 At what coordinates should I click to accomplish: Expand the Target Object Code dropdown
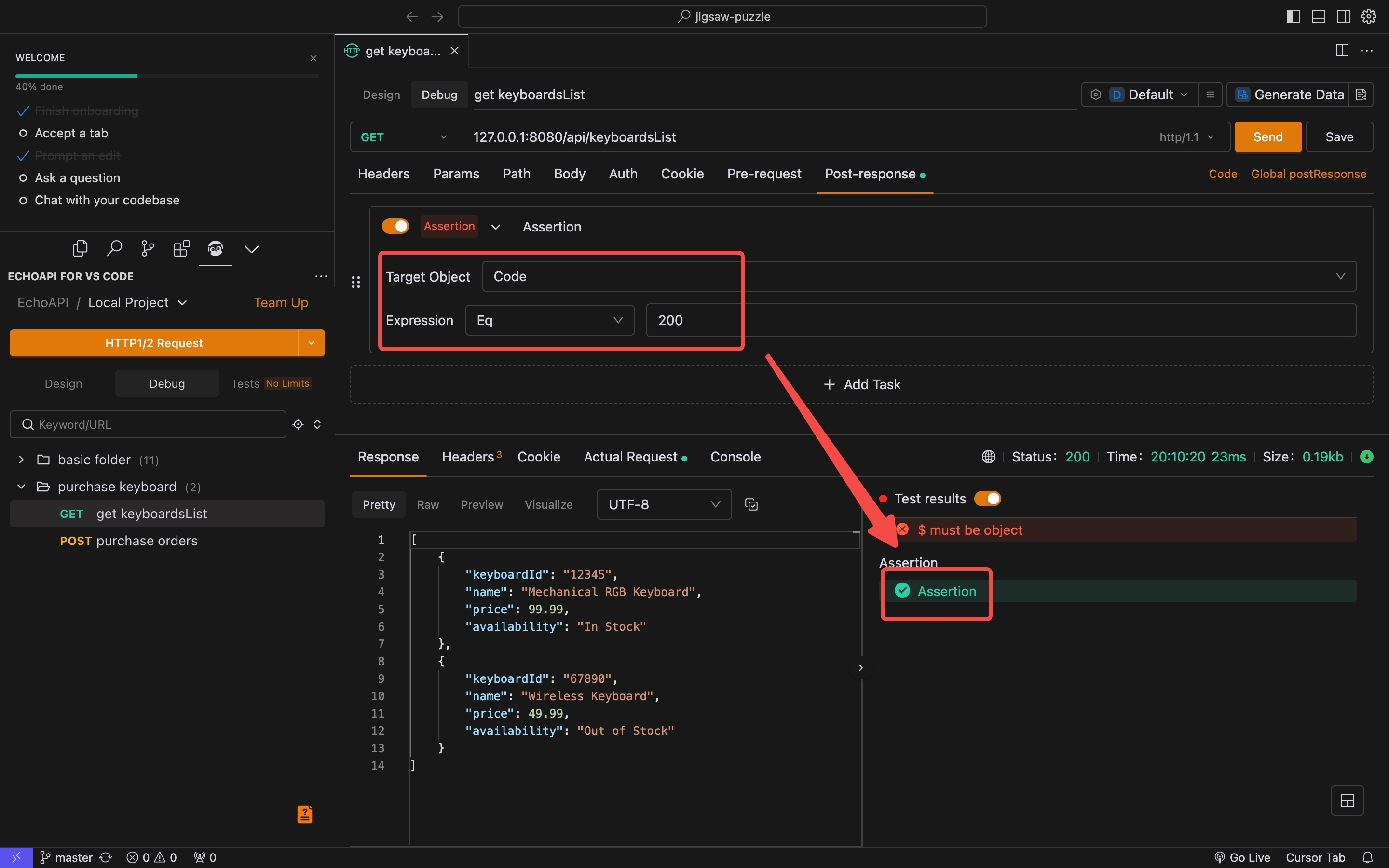(x=1340, y=276)
